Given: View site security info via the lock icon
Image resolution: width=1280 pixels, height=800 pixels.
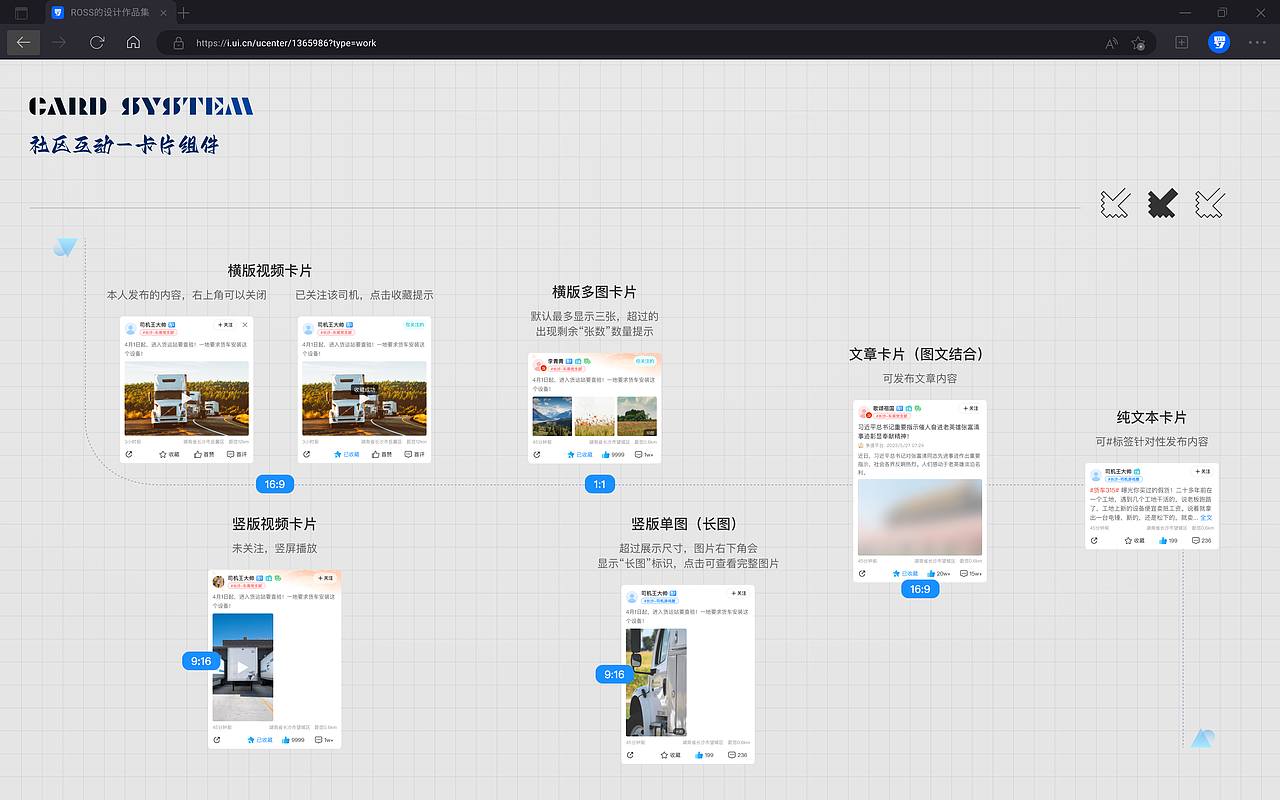Looking at the screenshot, I should [179, 43].
